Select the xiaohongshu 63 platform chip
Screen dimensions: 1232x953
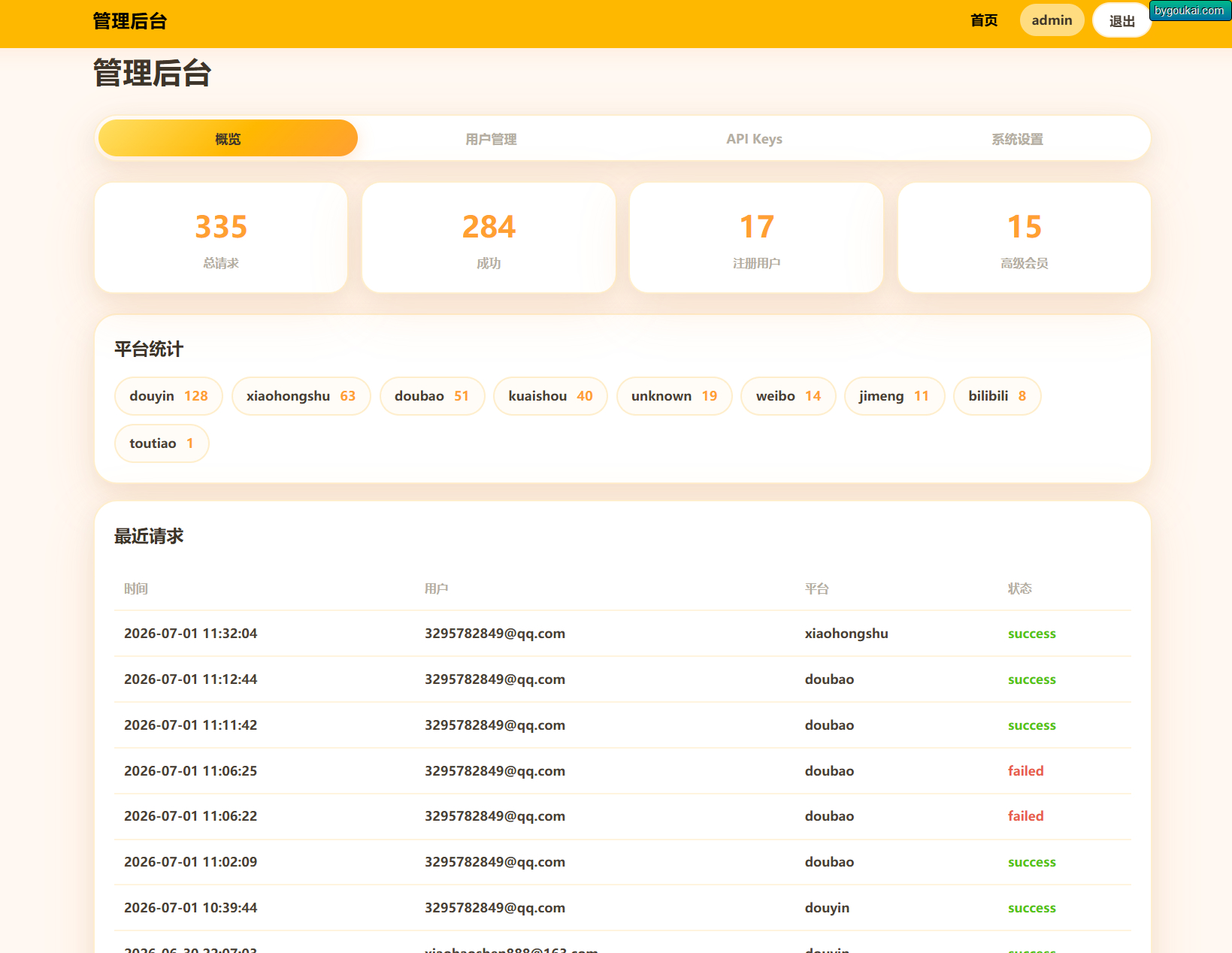pos(301,396)
